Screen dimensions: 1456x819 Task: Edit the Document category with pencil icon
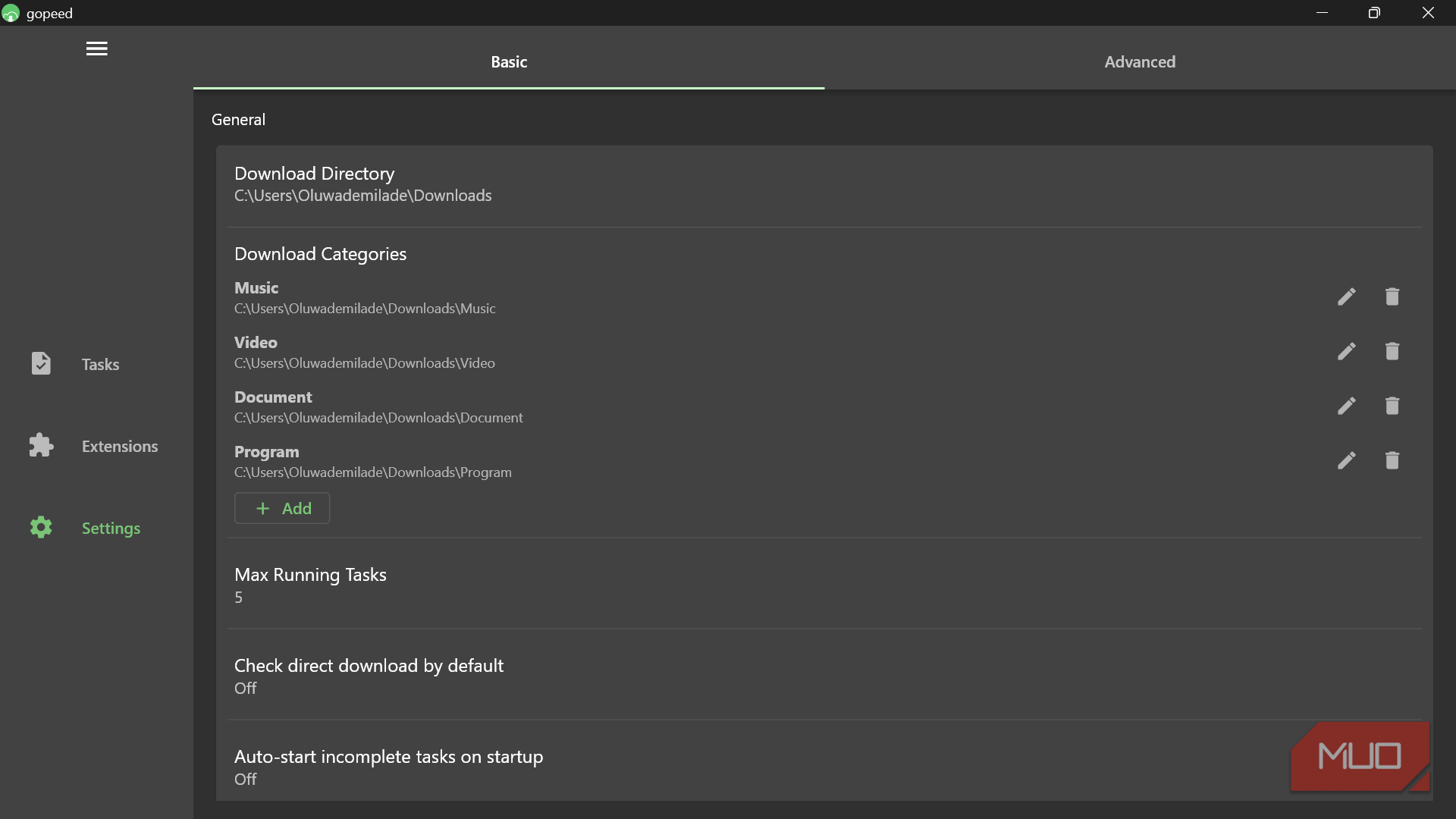click(x=1346, y=406)
